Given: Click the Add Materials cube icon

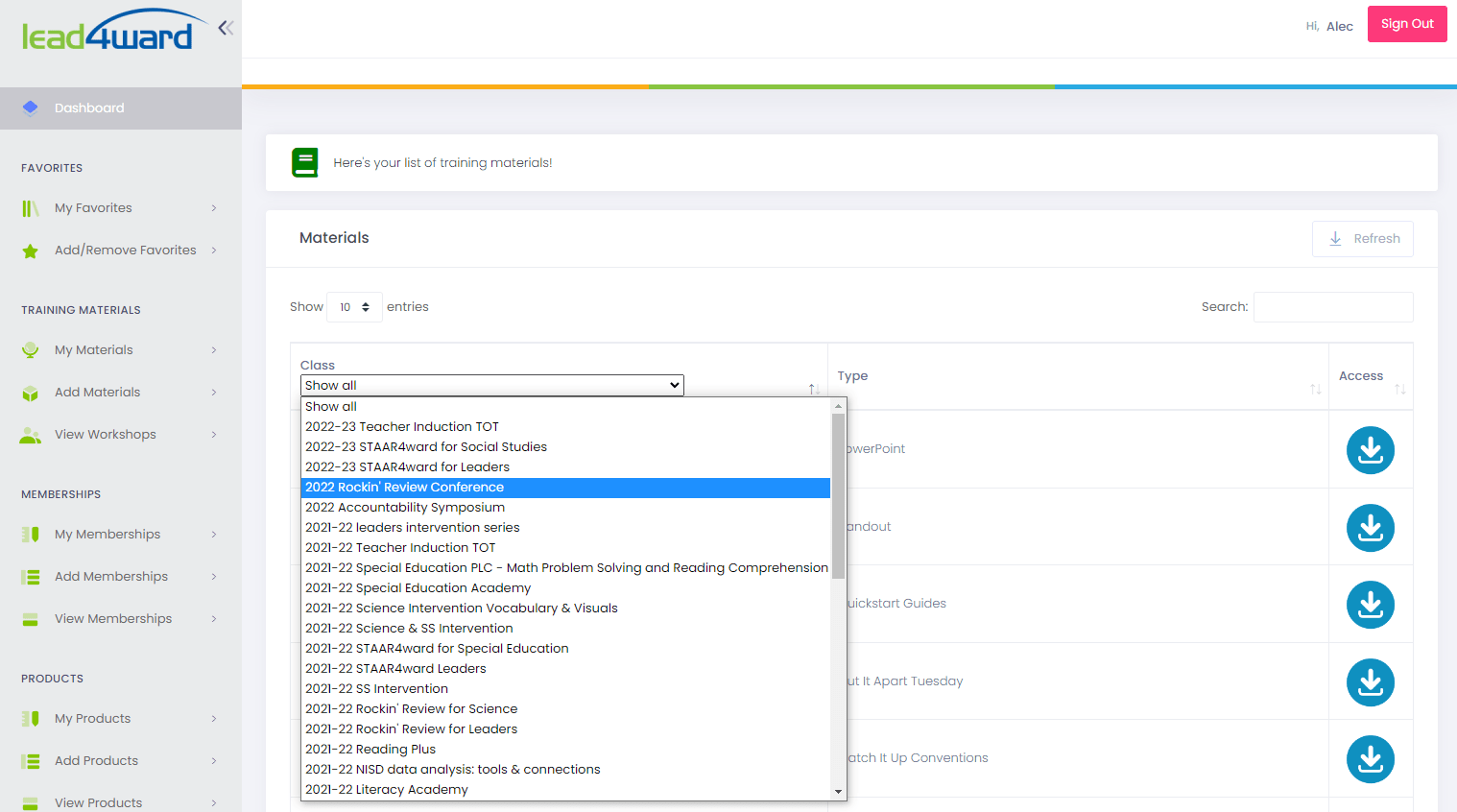Looking at the screenshot, I should pos(31,393).
